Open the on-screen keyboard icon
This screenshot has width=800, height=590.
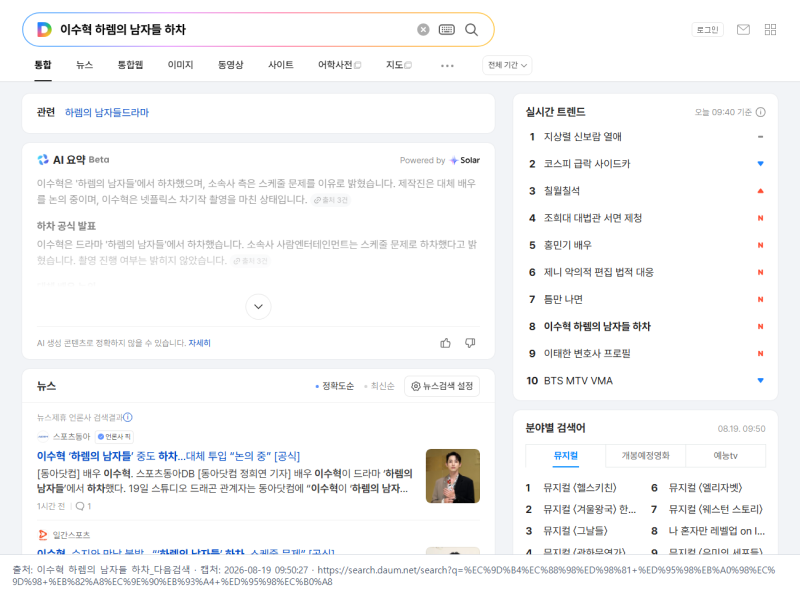pos(446,30)
